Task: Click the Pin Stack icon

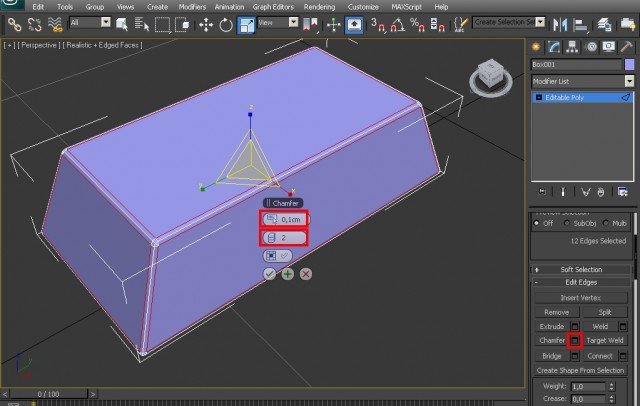Action: 542,191
